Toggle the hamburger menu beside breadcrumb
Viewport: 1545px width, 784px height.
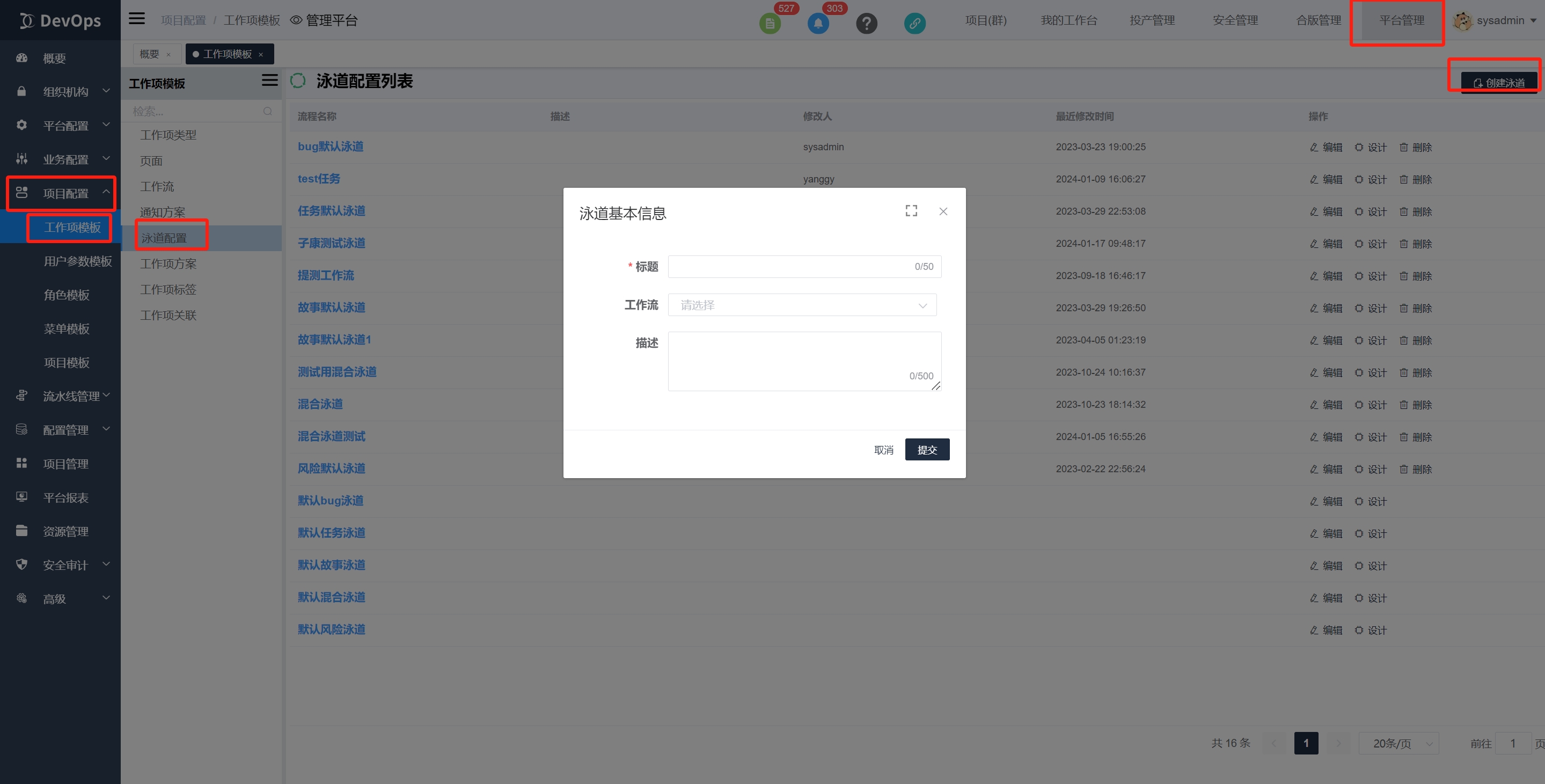tap(137, 19)
